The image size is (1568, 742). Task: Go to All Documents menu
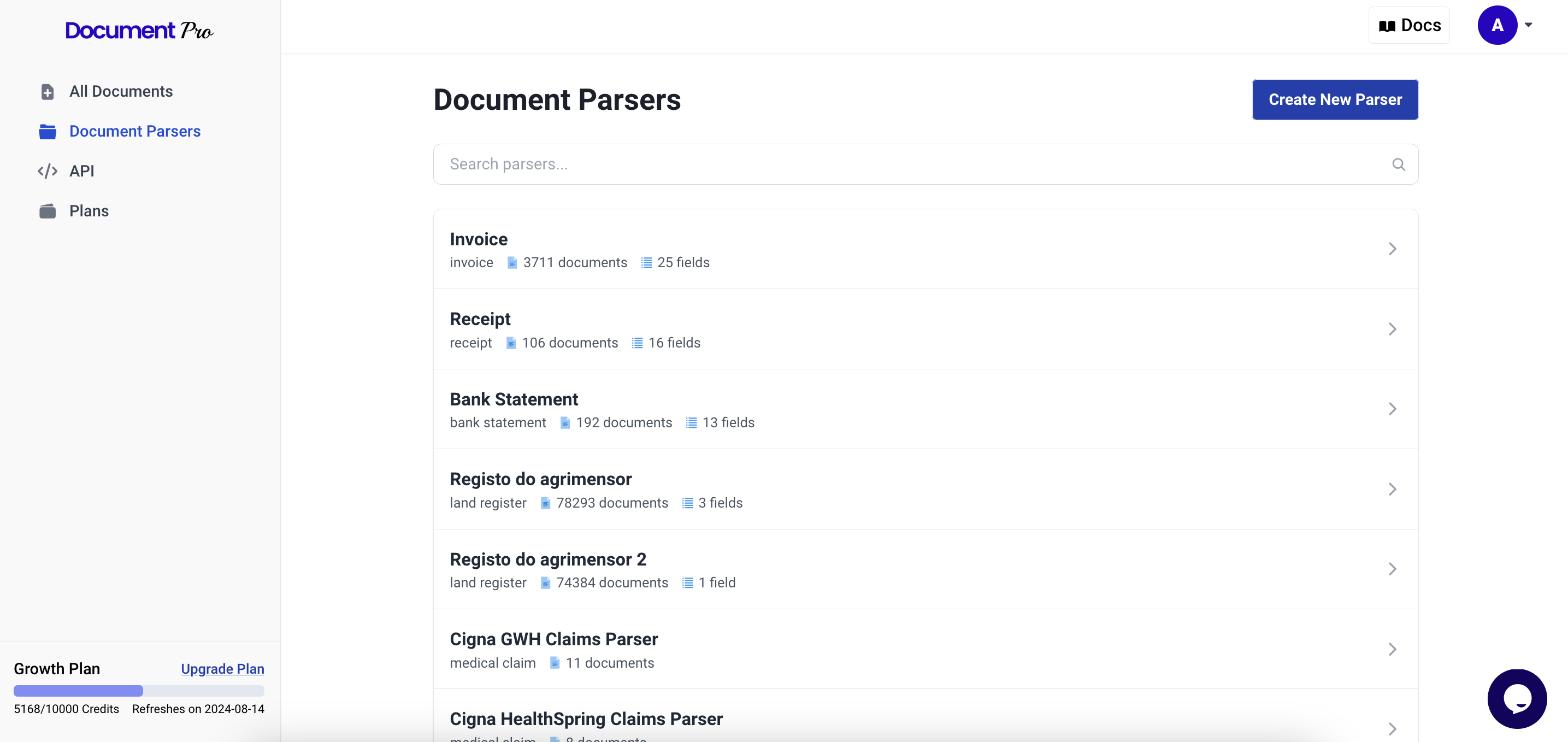tap(121, 91)
